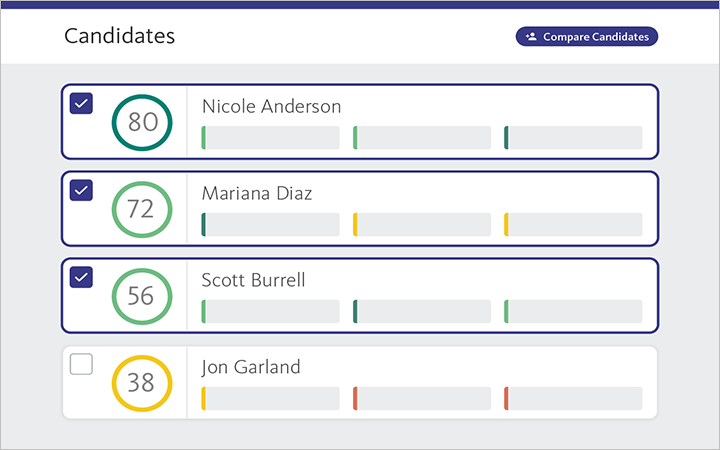Click the score circle showing 80

coord(142,122)
